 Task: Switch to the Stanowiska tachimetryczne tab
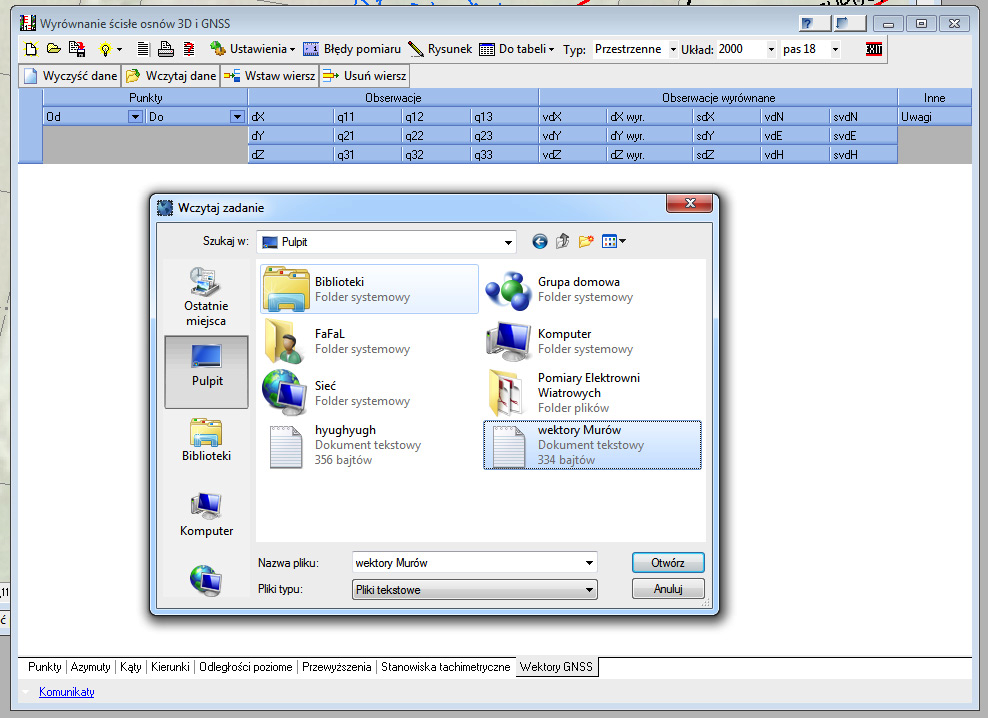click(445, 667)
